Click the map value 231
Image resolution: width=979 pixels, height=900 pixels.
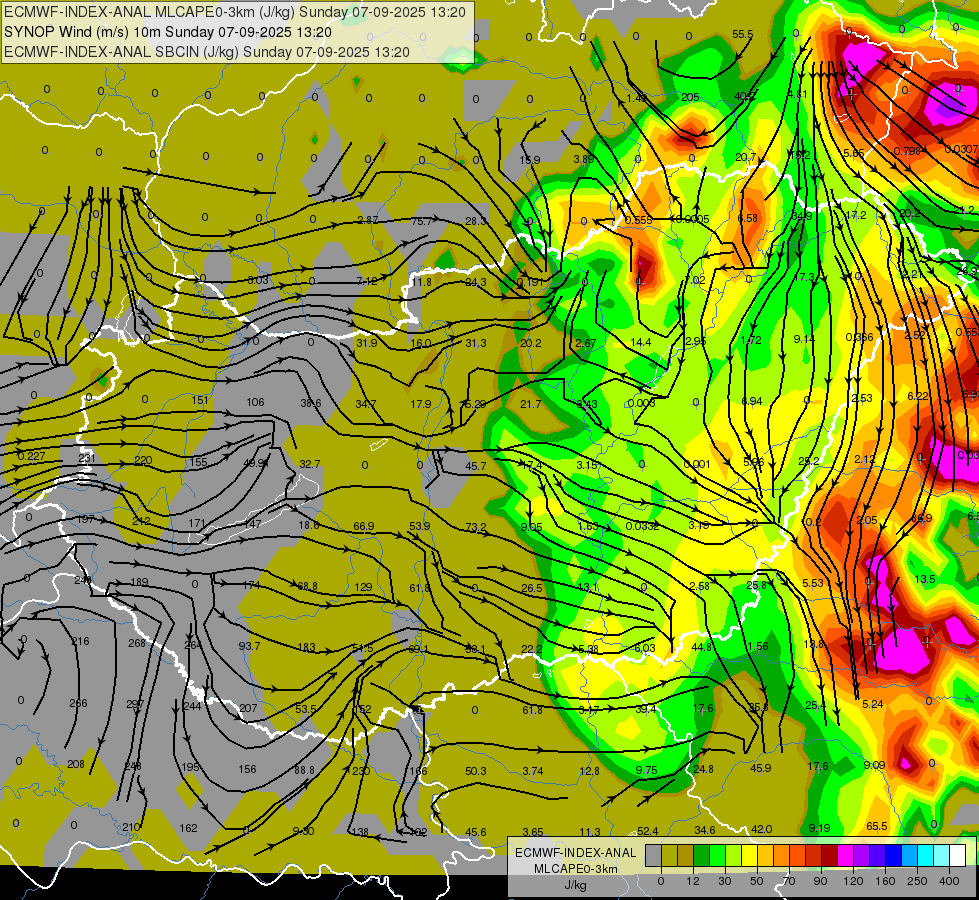[87, 458]
